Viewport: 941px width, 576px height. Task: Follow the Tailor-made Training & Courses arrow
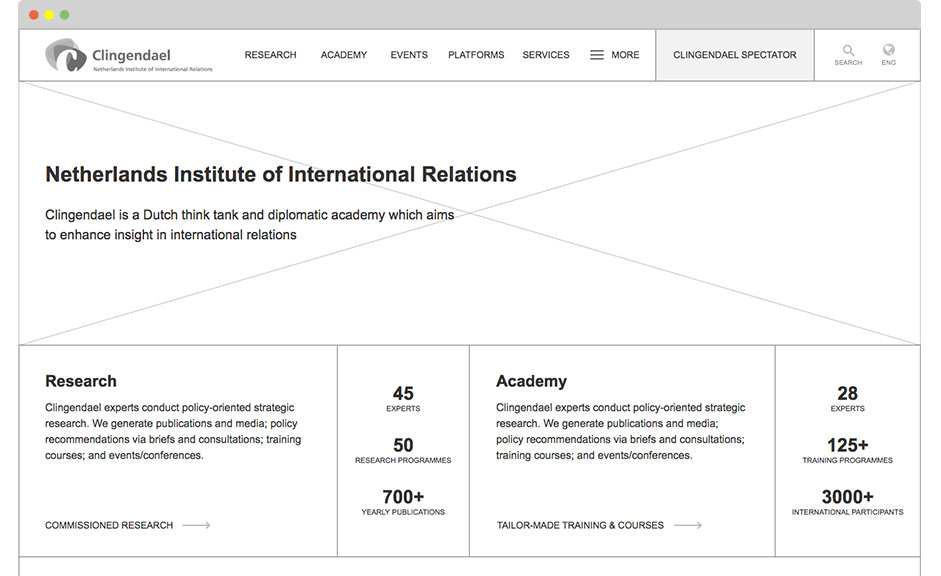[688, 525]
